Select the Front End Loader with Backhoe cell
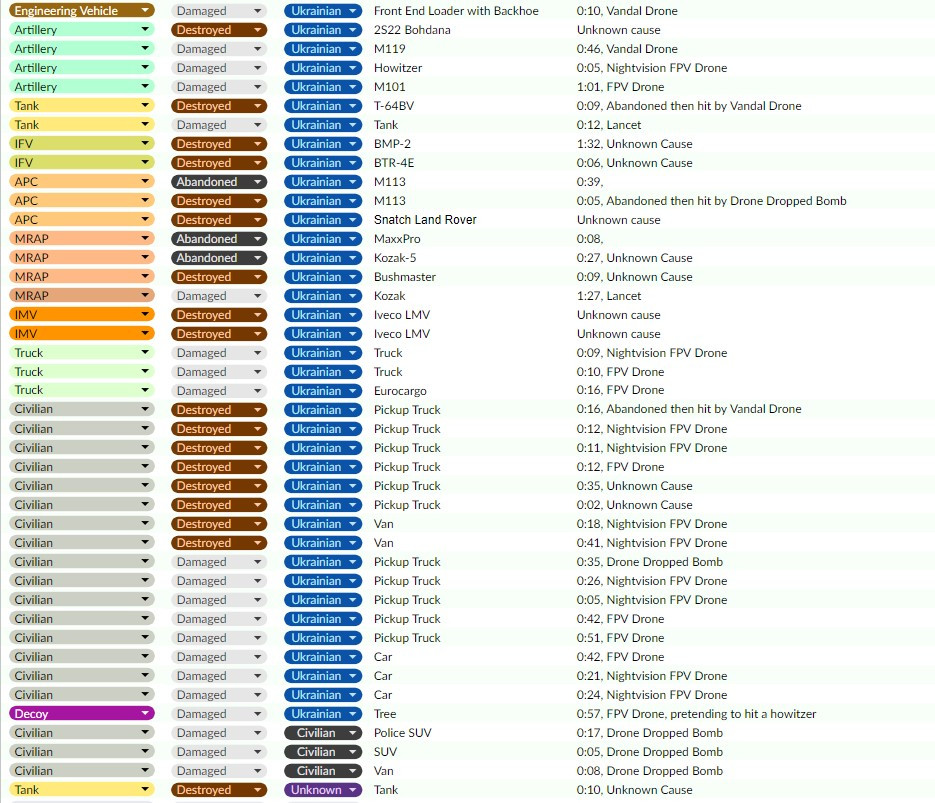The image size is (935, 803). click(456, 11)
